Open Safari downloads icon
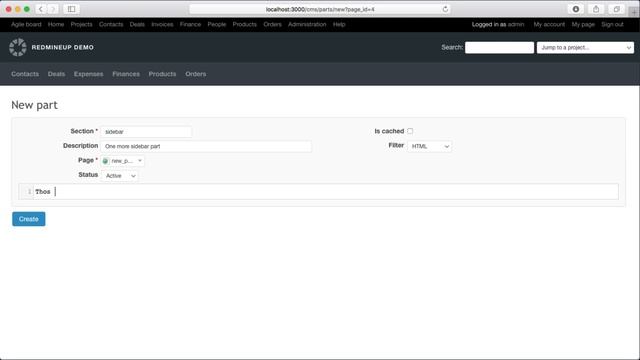The width and height of the screenshot is (640, 360). (576, 9)
